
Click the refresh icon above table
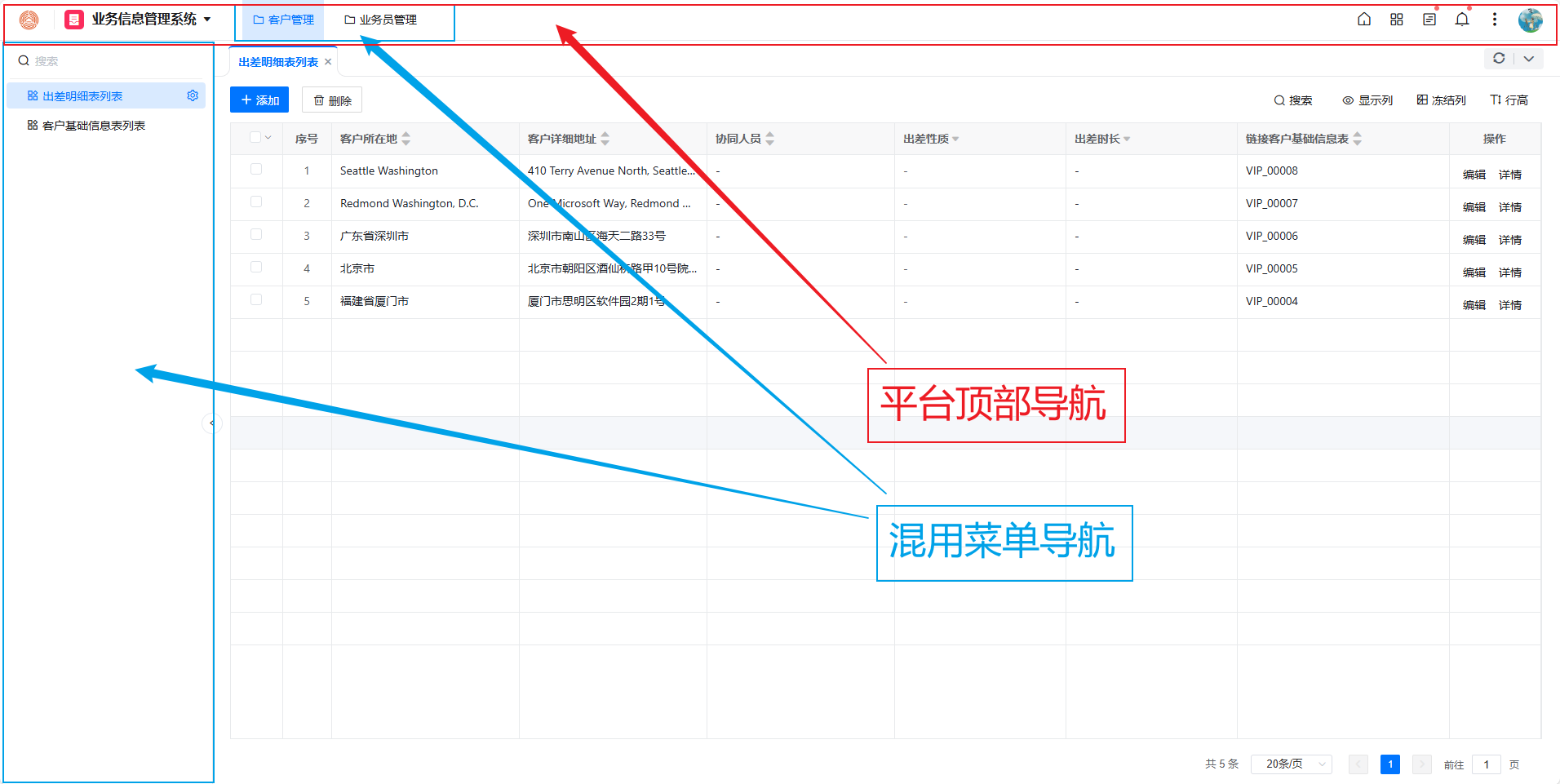click(x=1499, y=59)
